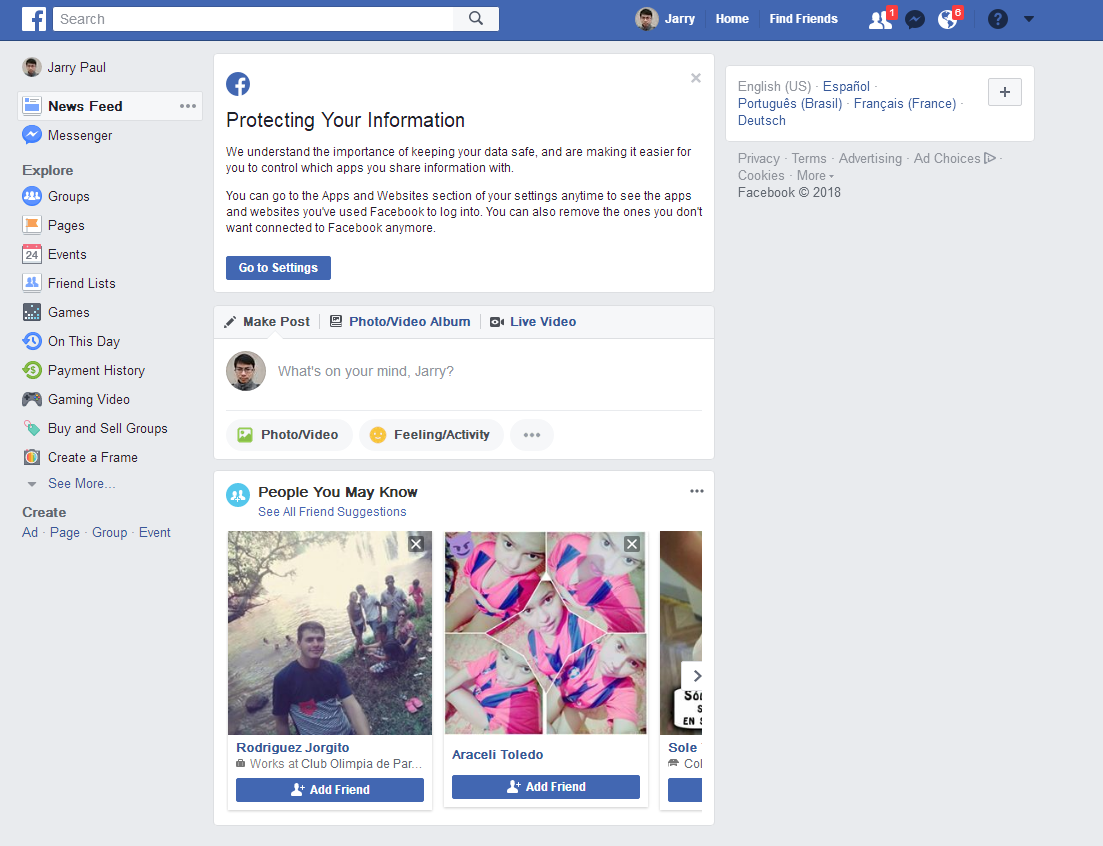Select the Live Video tab
Image resolution: width=1103 pixels, height=846 pixels.
point(533,321)
